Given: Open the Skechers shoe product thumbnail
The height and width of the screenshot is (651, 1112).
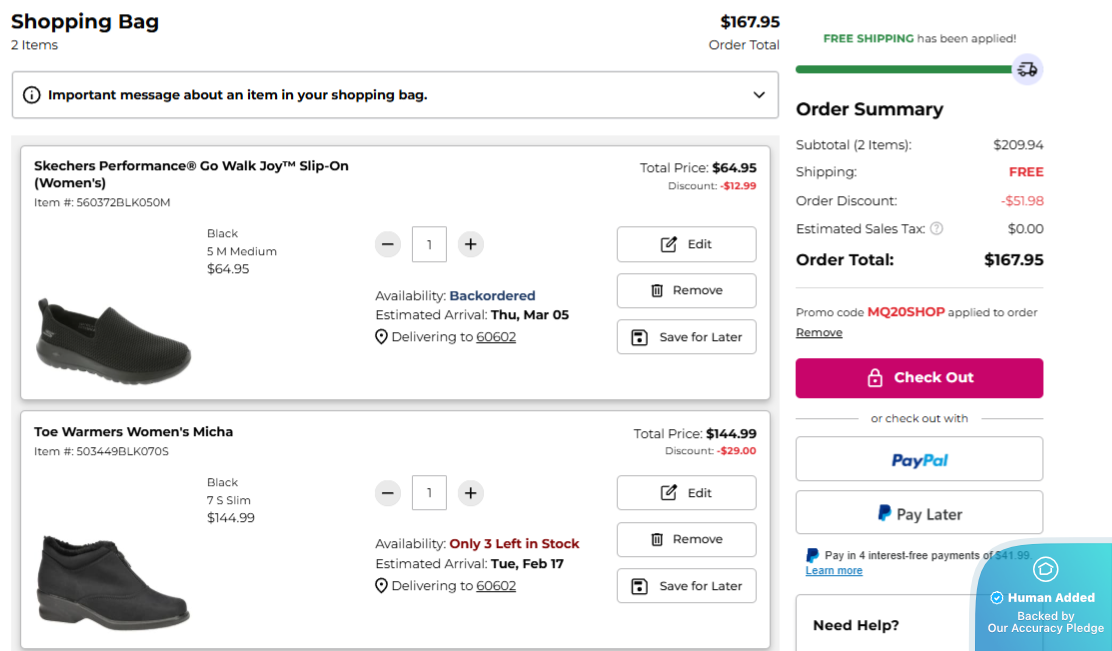Looking at the screenshot, I should [x=113, y=340].
